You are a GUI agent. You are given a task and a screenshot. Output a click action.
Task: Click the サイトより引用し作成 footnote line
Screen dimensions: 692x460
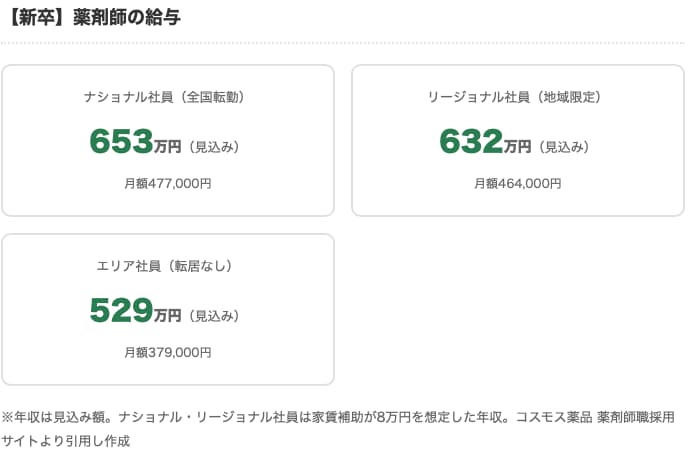point(66,439)
